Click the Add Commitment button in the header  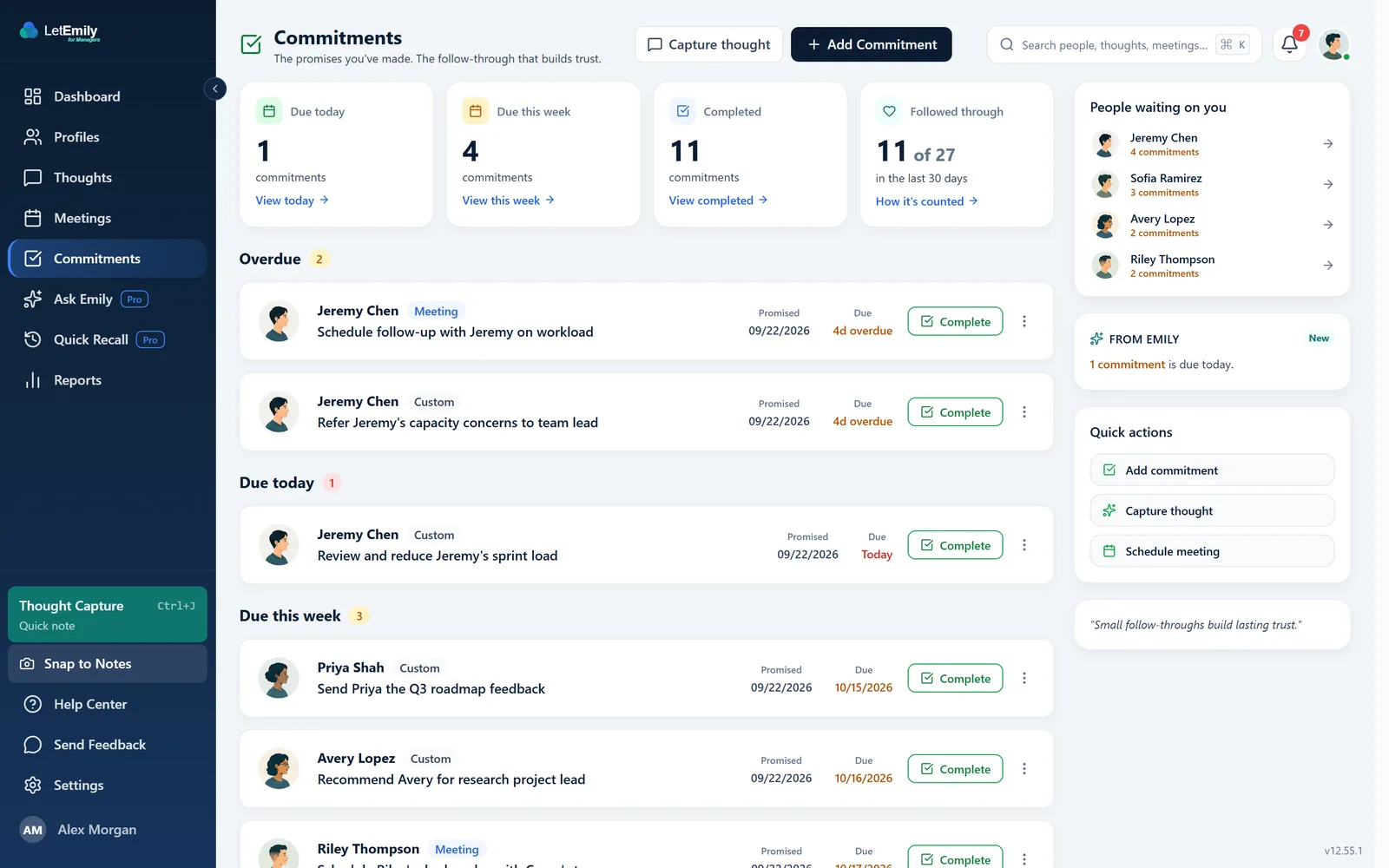click(871, 44)
